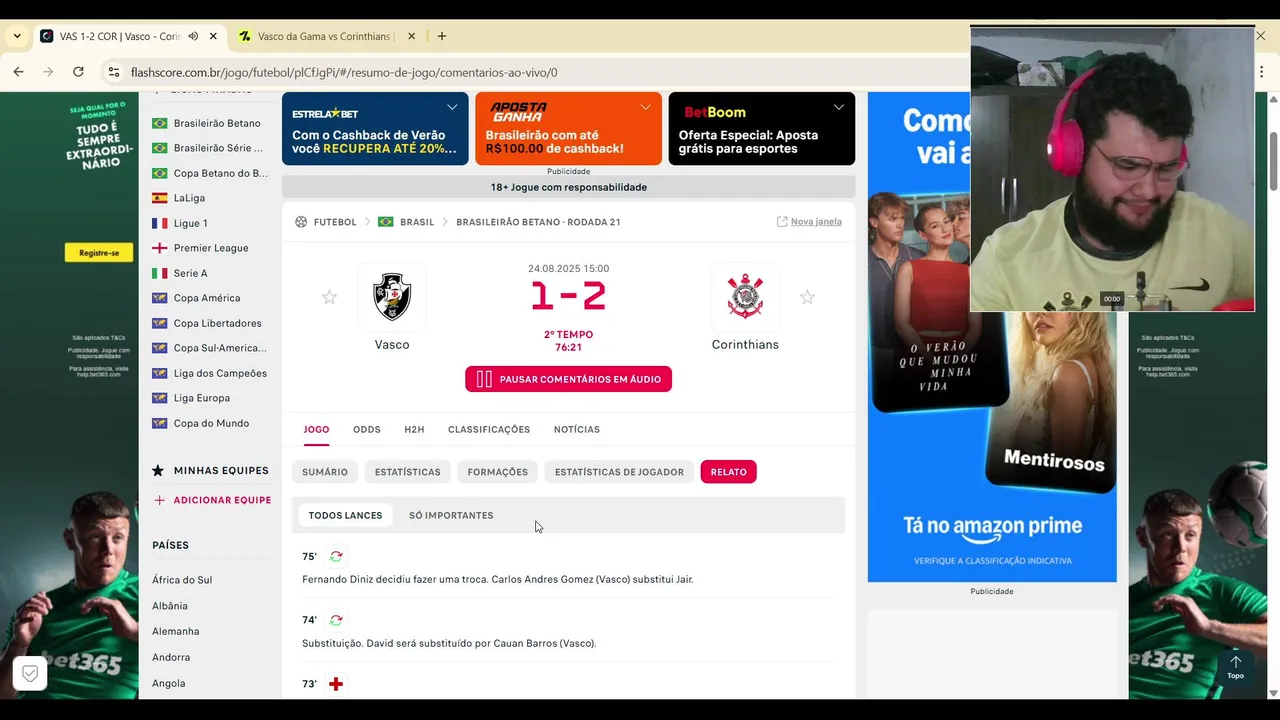Open Liga dos Campeões in sidebar
This screenshot has width=1280, height=720.
point(210,373)
